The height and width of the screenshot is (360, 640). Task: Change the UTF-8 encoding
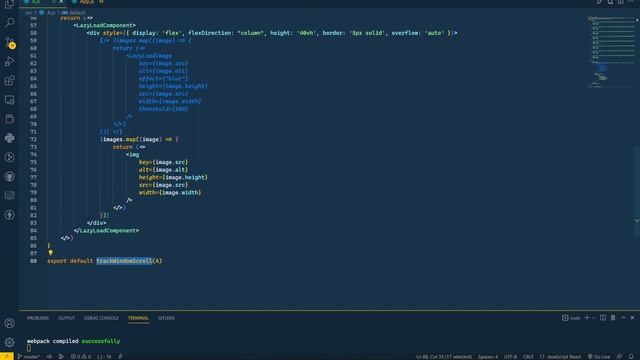pyautogui.click(x=510, y=356)
